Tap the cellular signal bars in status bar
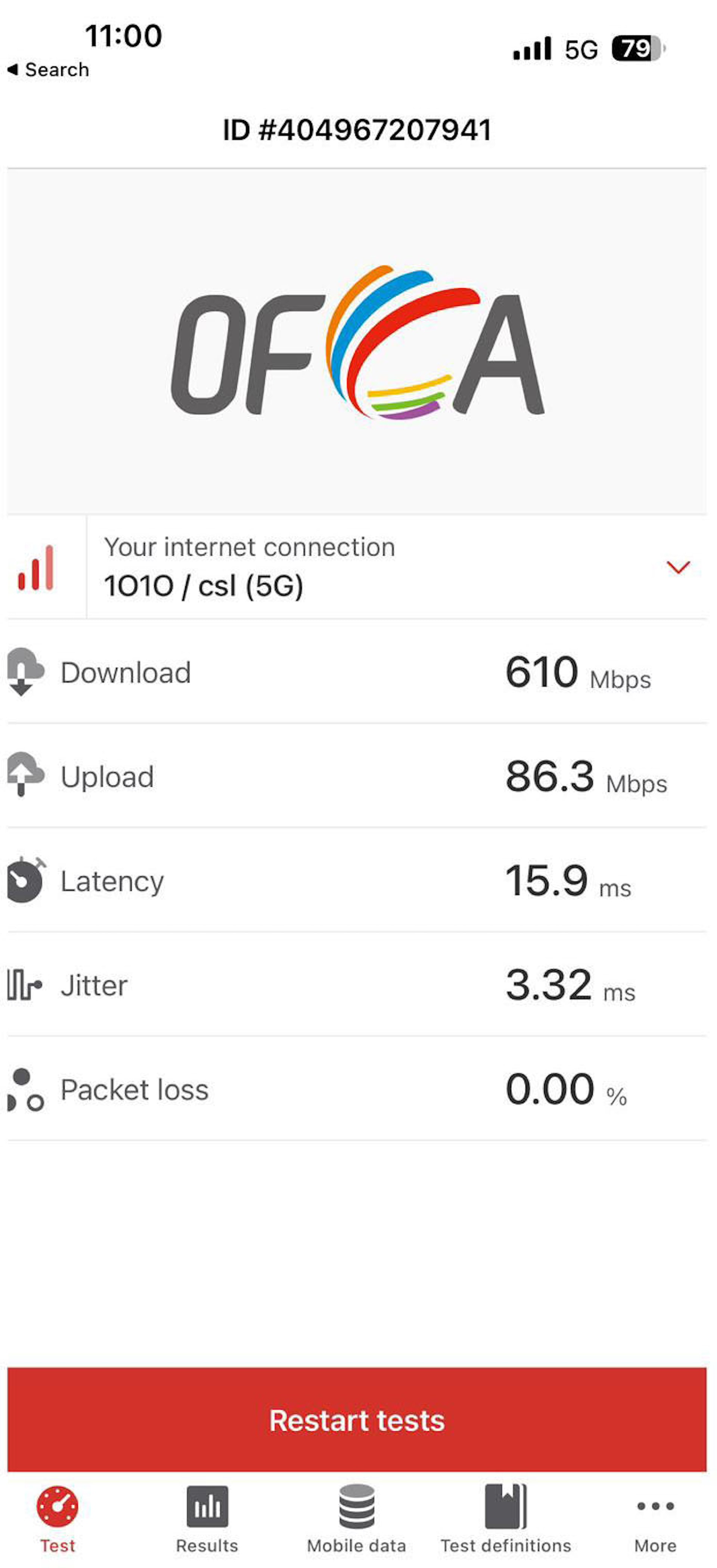The height and width of the screenshot is (1568, 717). [x=532, y=49]
